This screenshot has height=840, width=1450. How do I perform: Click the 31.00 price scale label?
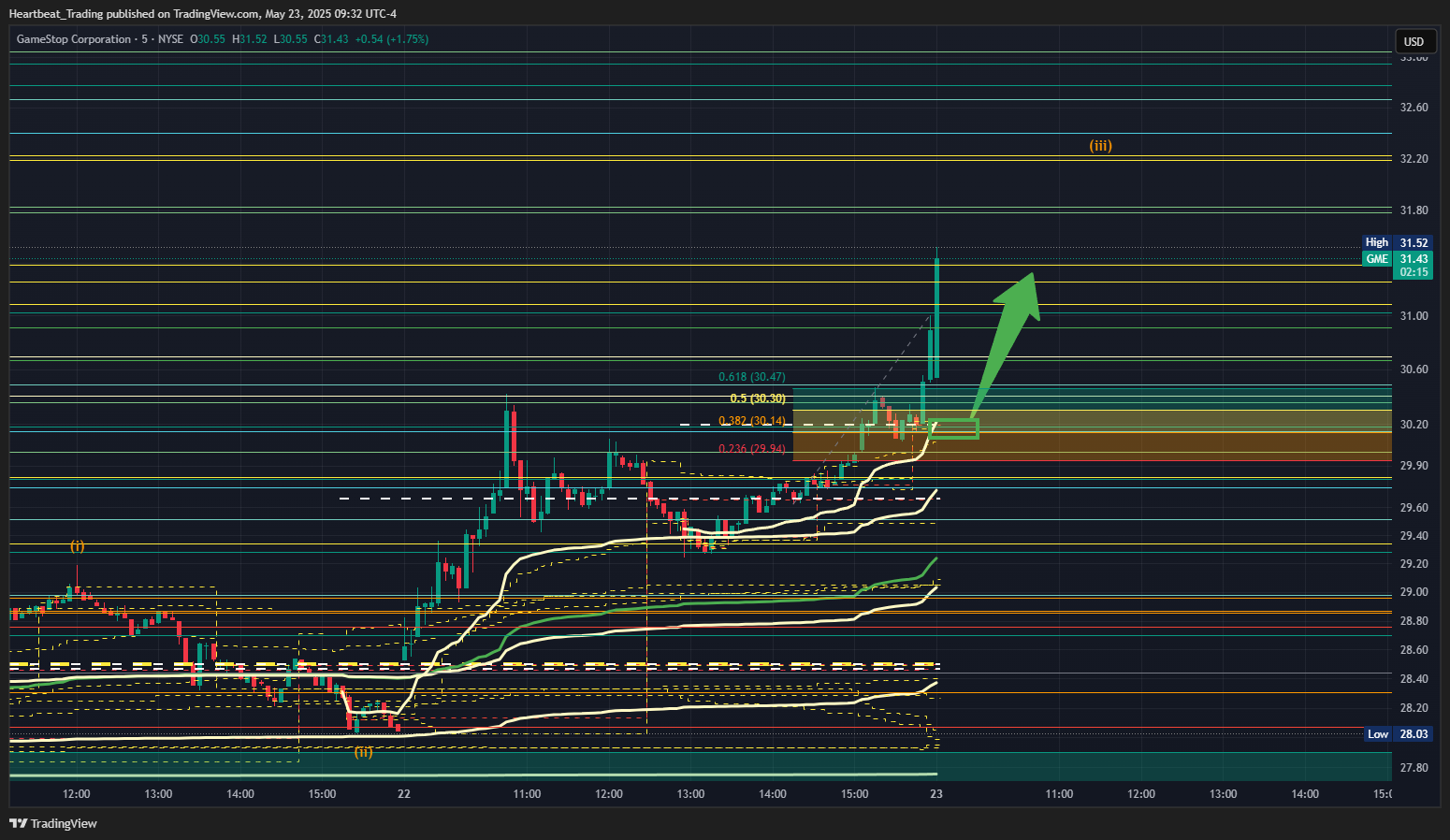(x=1414, y=316)
